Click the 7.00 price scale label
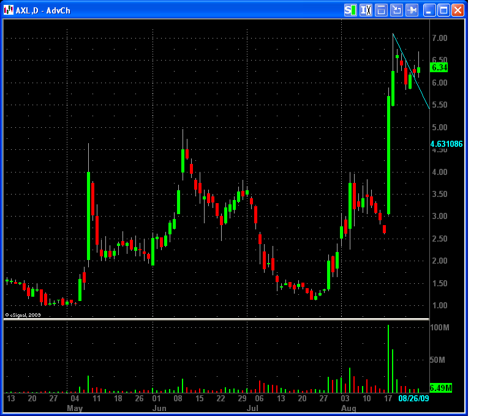This screenshot has width=490, height=416. coord(440,38)
